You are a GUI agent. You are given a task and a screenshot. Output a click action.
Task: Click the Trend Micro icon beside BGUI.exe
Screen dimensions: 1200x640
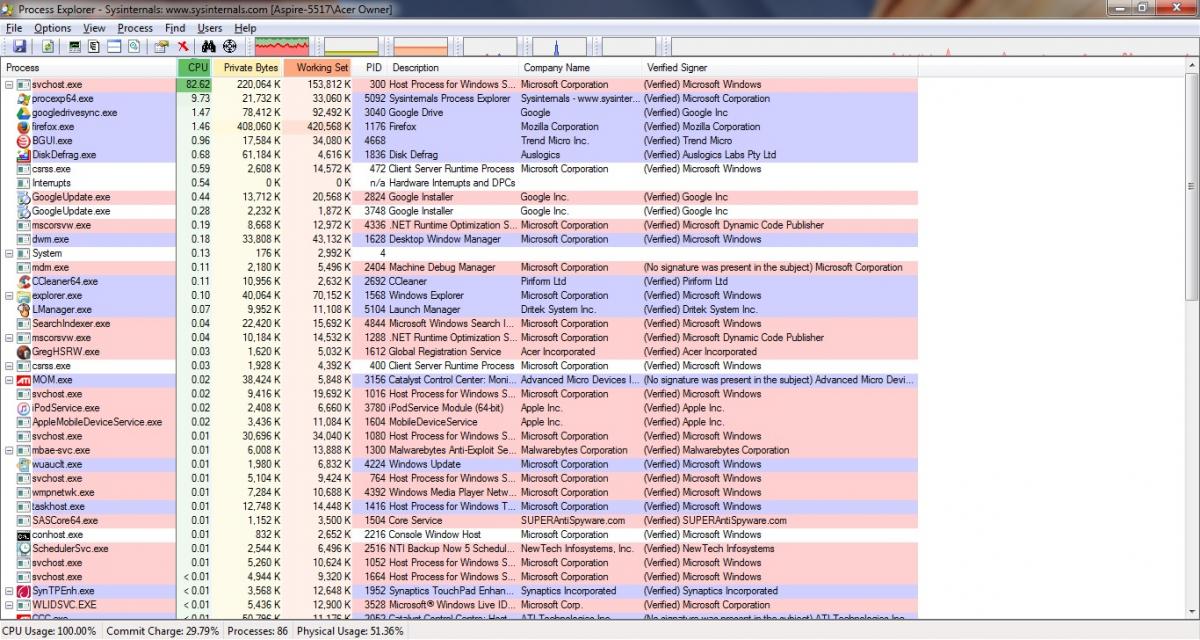24,141
